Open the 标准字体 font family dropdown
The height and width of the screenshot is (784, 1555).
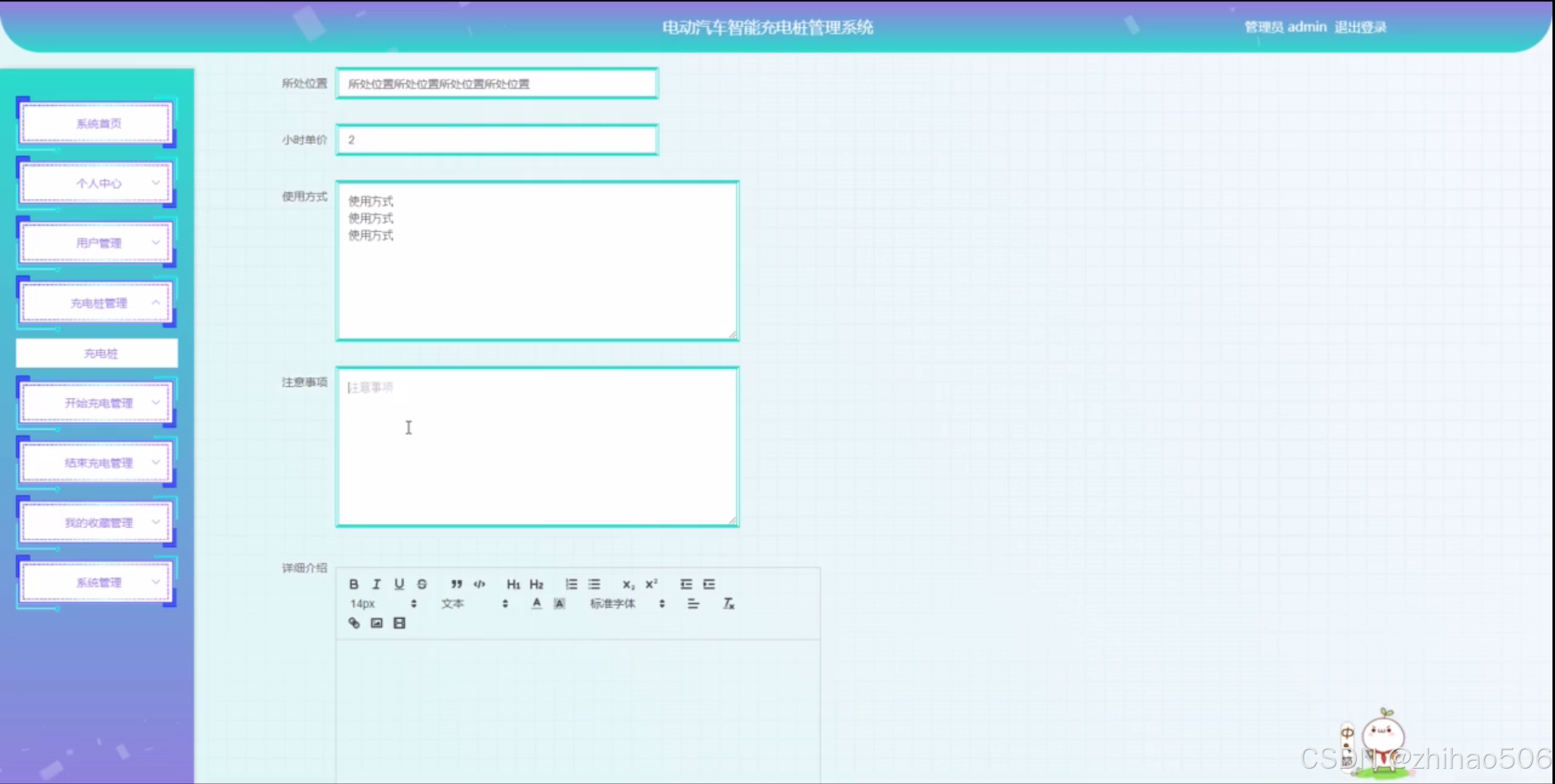tap(627, 603)
